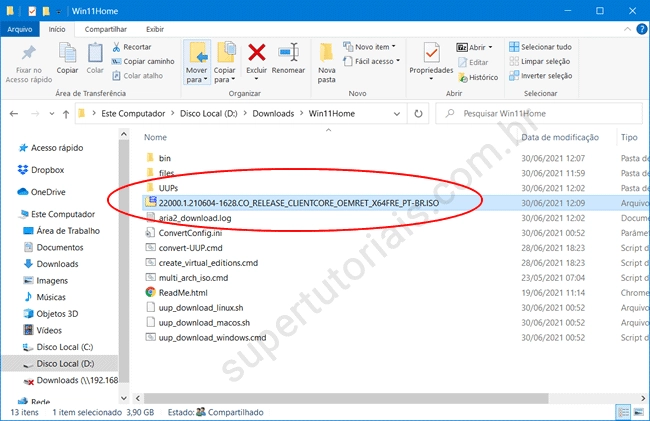The image size is (650, 421).
Task: Click the Copiar ribbon button
Action: pyautogui.click(x=67, y=59)
